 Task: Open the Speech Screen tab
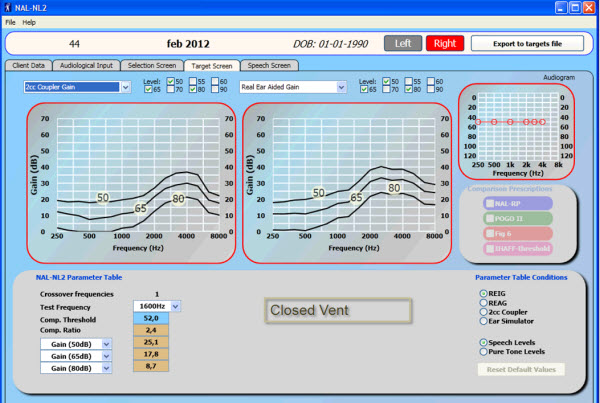(269, 65)
